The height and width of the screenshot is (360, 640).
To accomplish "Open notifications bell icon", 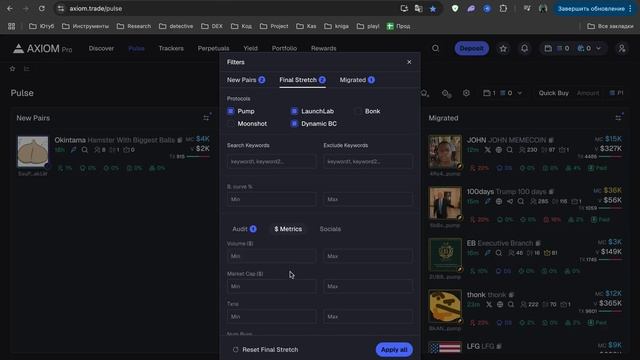I will 524,49.
